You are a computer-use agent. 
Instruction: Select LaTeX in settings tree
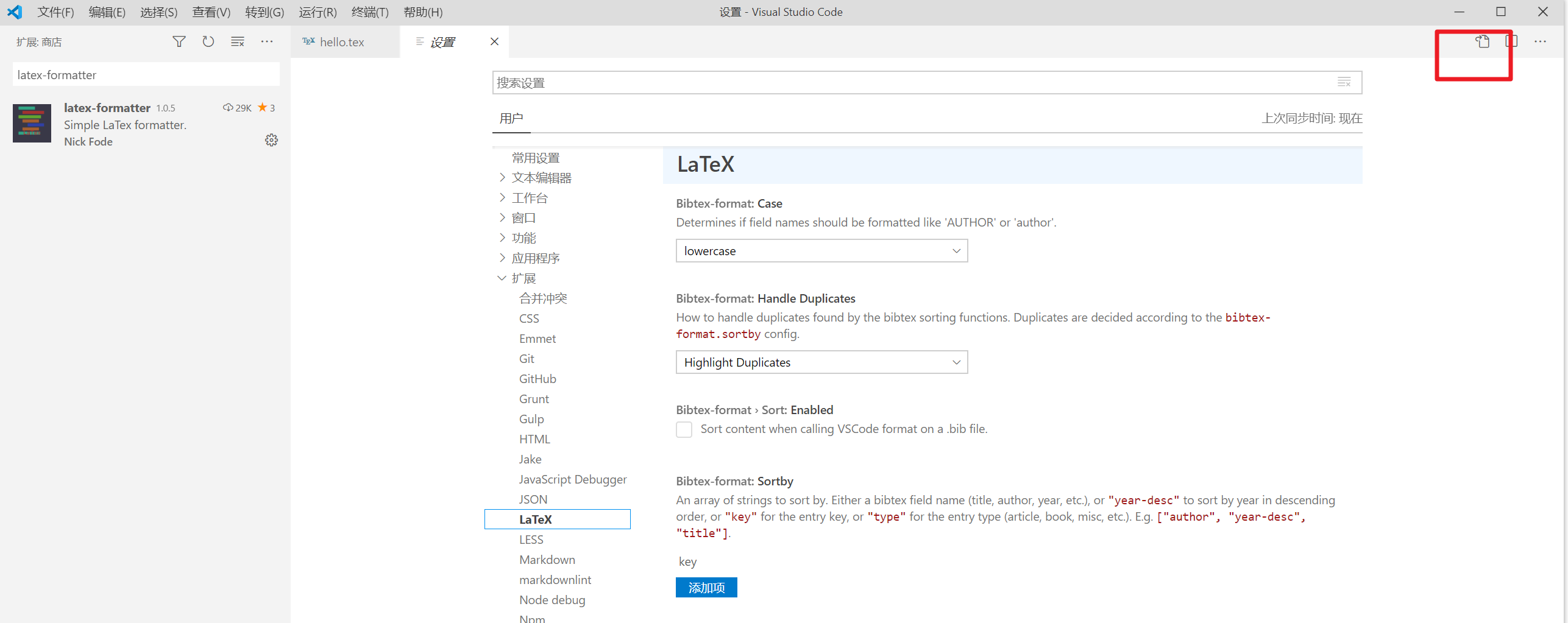pyautogui.click(x=557, y=519)
